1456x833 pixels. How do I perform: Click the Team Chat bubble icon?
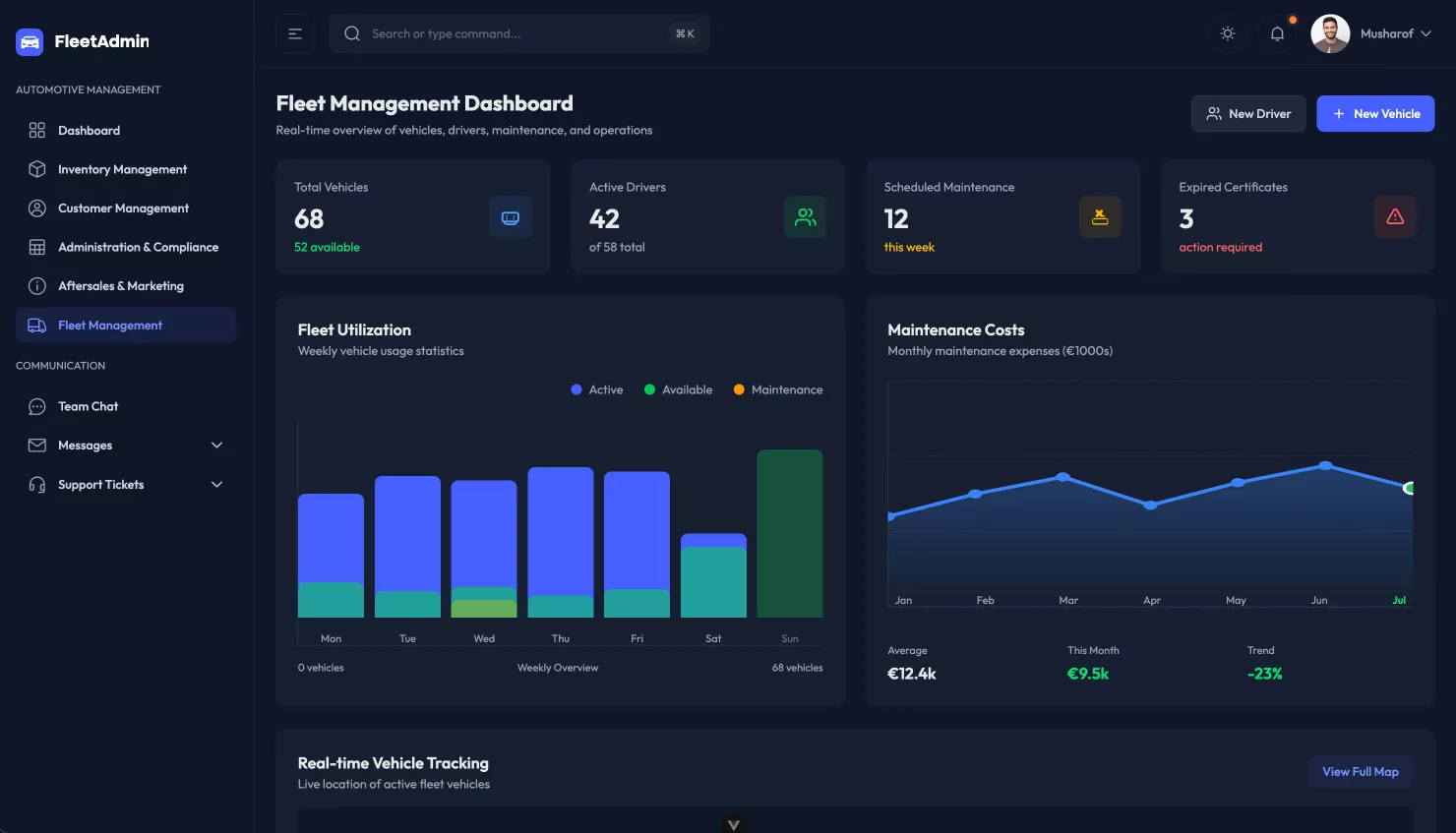click(37, 406)
